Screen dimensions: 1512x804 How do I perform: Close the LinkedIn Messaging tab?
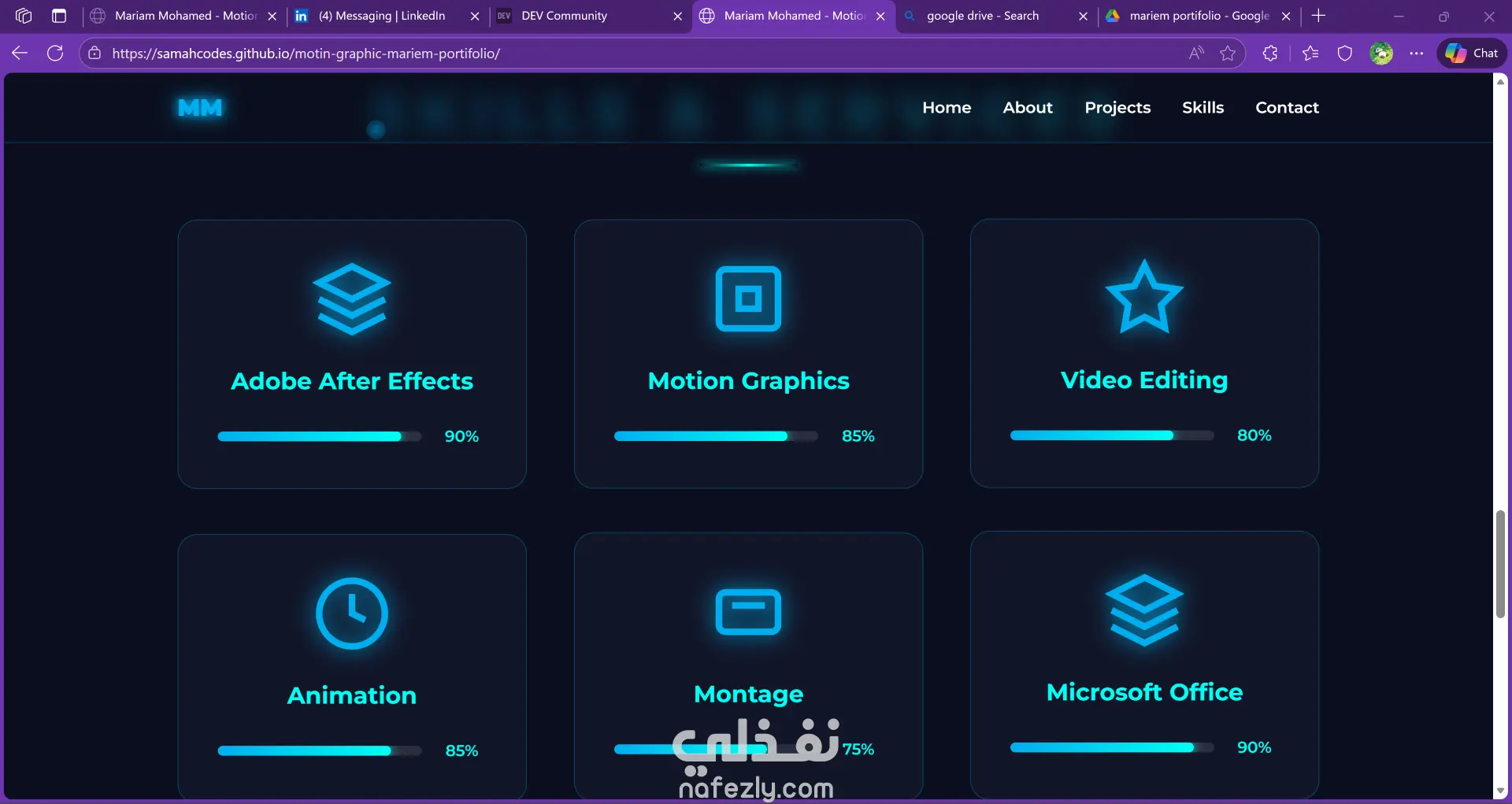click(475, 16)
